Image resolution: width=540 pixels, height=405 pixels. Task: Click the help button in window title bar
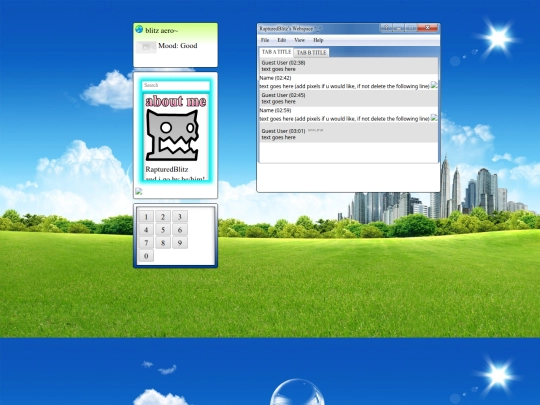386,28
